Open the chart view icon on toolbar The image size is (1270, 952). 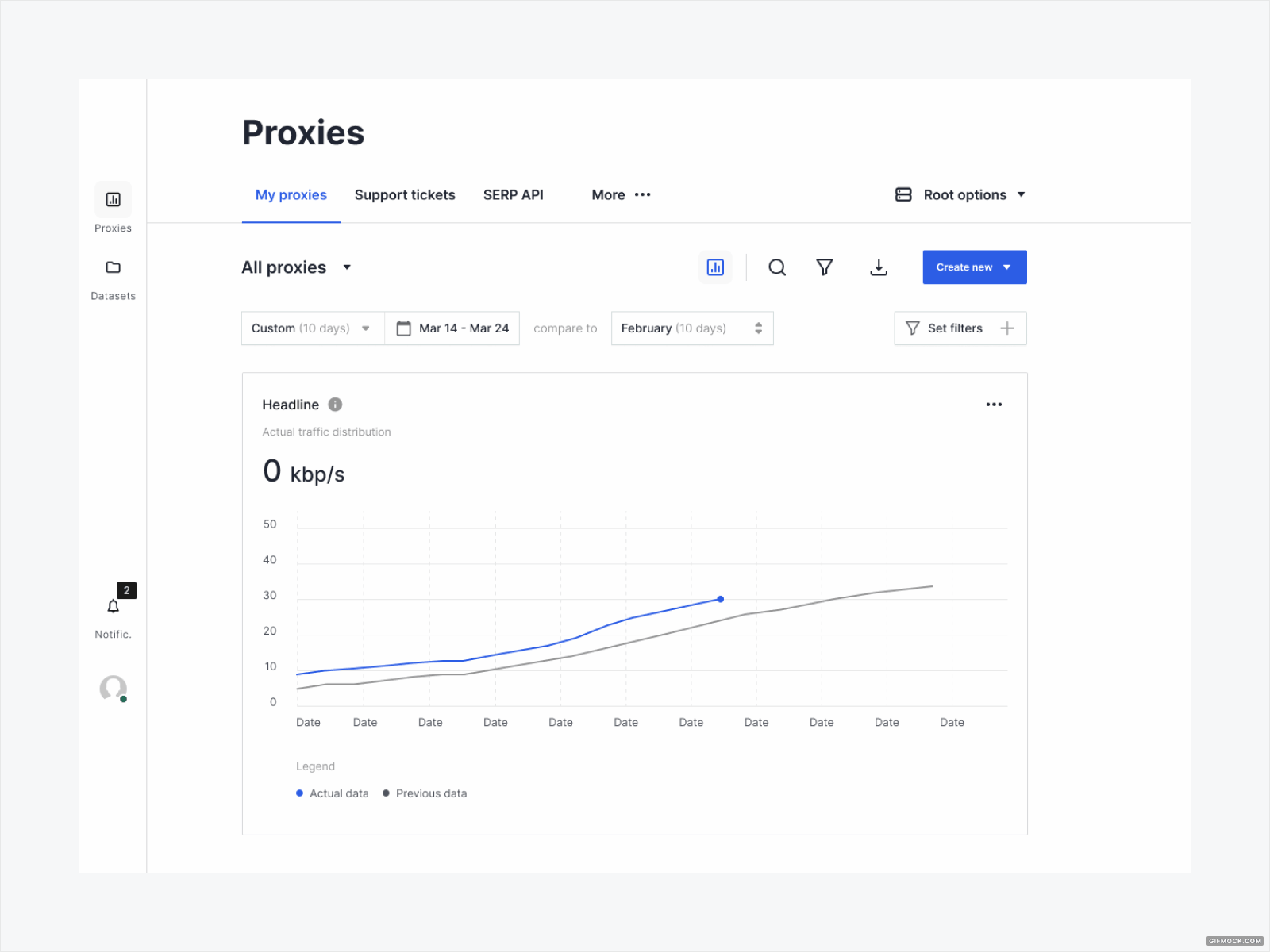(715, 267)
